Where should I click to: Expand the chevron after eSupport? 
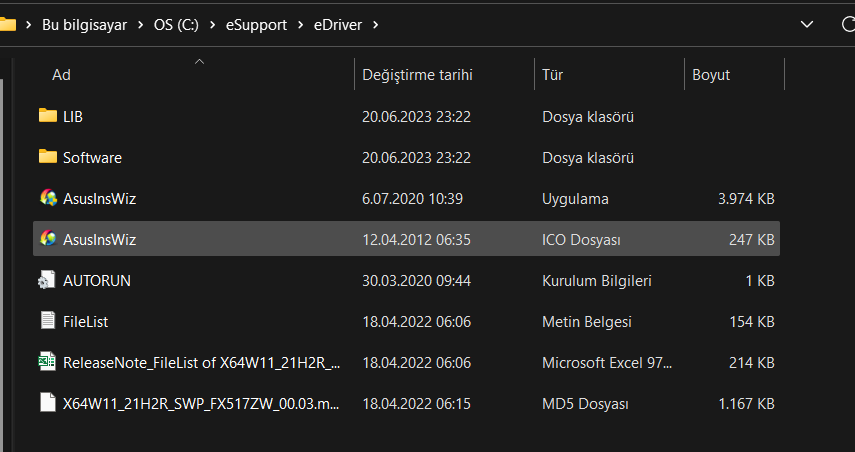coord(300,25)
